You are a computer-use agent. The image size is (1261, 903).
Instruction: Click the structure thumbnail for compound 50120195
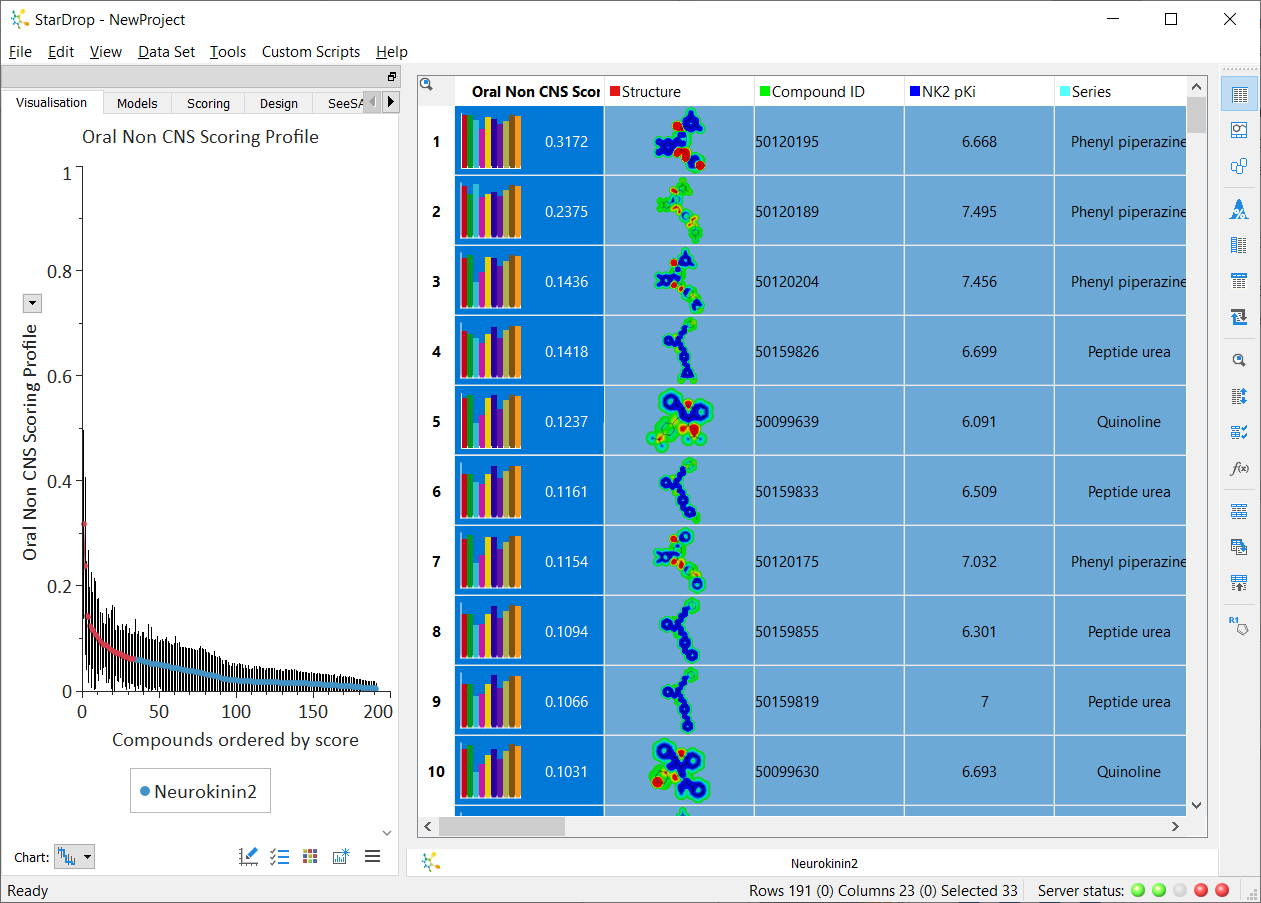click(680, 141)
